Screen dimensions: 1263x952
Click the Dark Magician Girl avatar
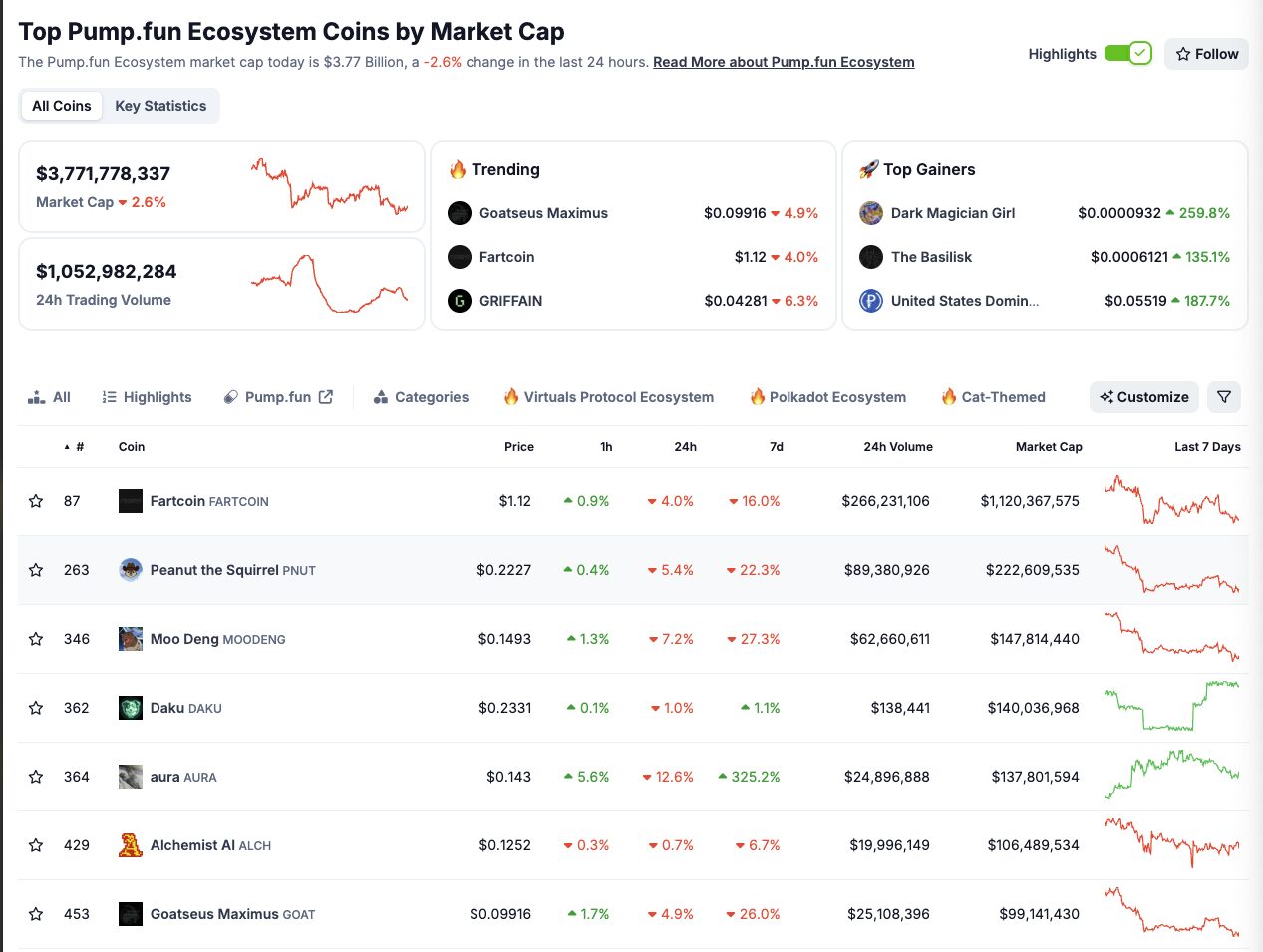pos(870,213)
